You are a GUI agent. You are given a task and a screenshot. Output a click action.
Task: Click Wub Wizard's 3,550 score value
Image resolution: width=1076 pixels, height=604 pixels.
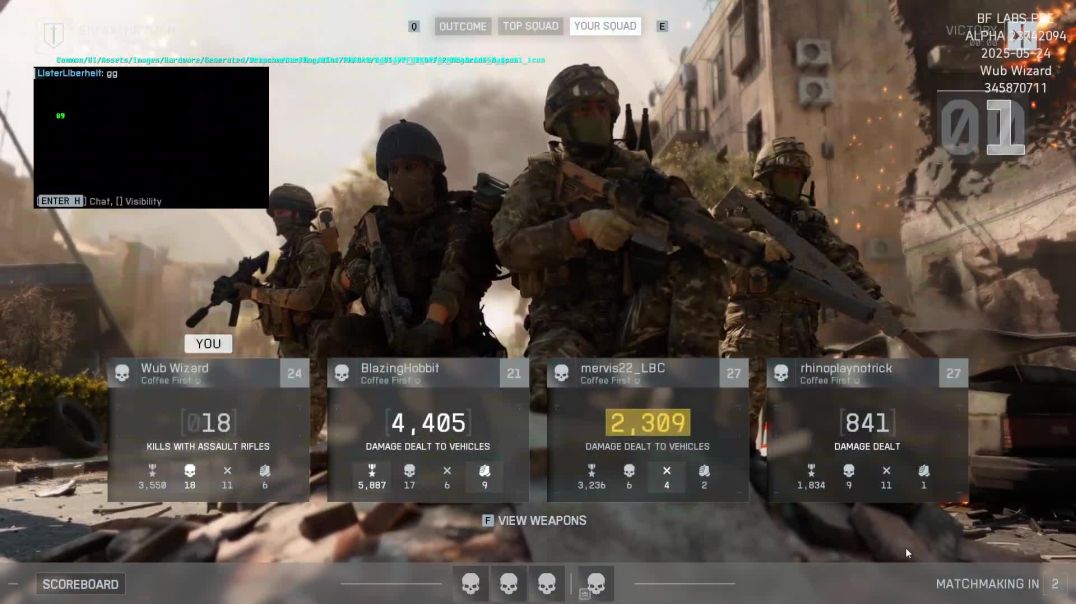(152, 485)
